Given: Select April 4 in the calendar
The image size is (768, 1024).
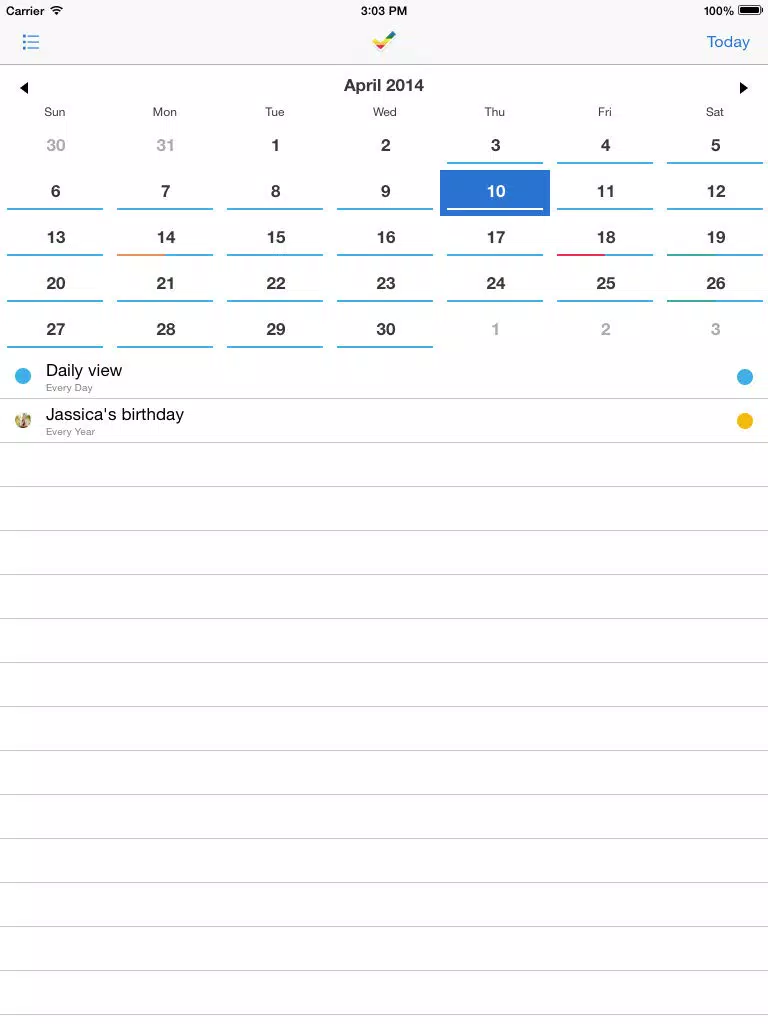Looking at the screenshot, I should 605,146.
